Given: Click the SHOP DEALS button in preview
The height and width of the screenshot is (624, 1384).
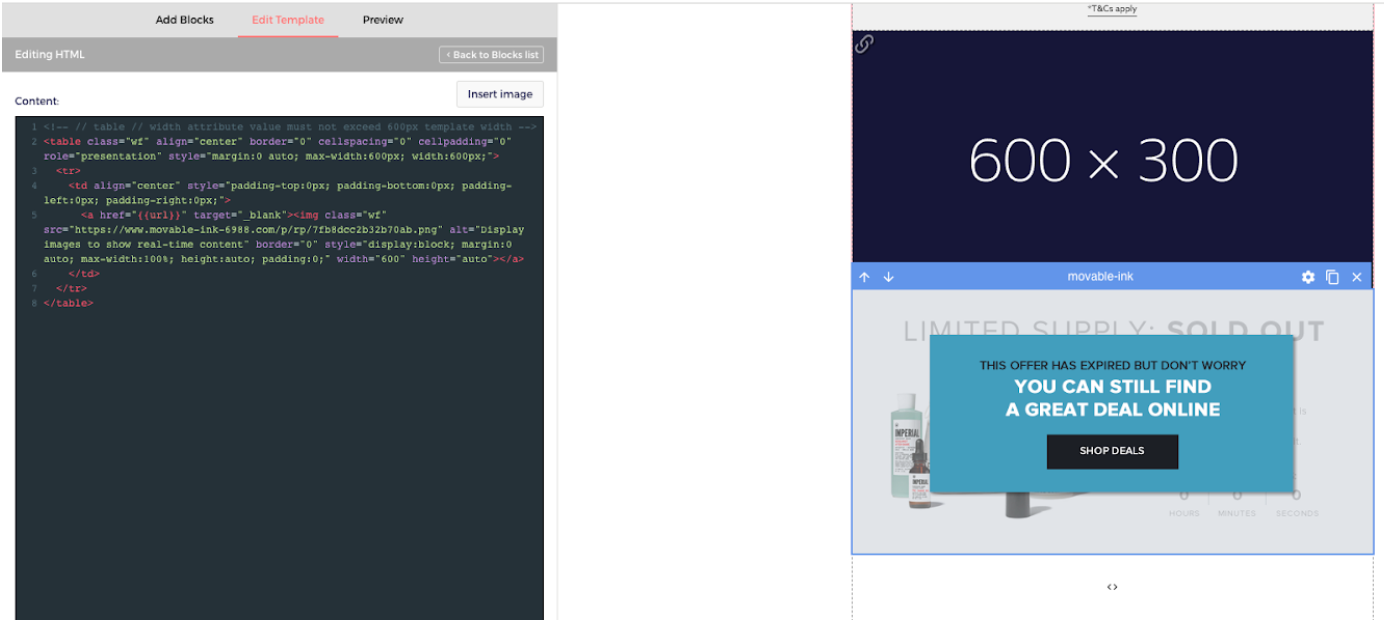Looking at the screenshot, I should click(1112, 451).
